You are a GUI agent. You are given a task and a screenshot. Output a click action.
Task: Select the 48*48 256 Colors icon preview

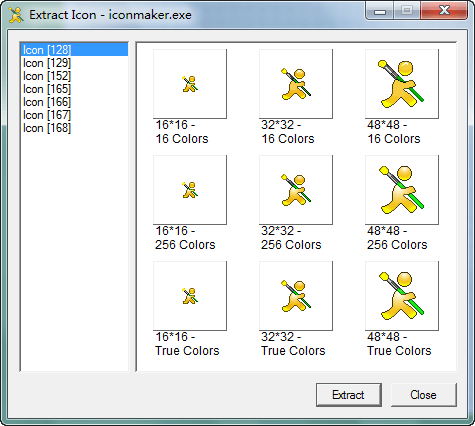[x=402, y=190]
